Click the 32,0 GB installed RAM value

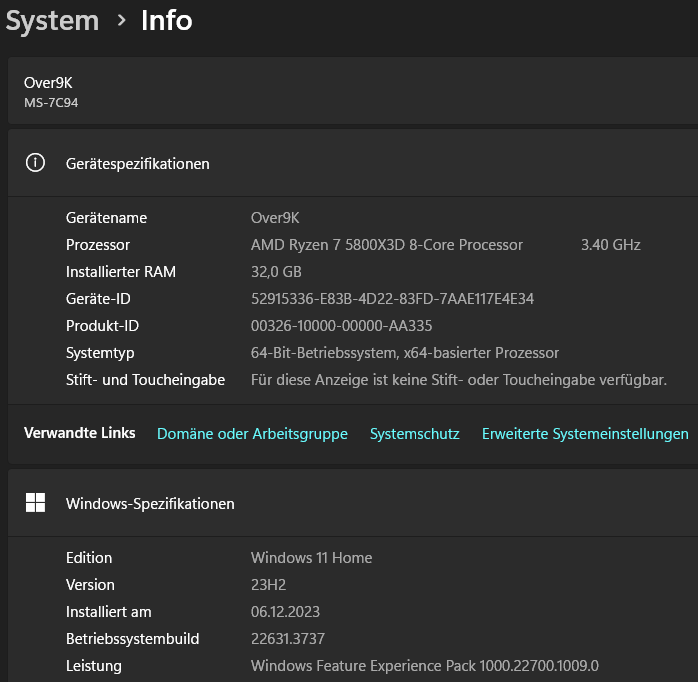276,272
